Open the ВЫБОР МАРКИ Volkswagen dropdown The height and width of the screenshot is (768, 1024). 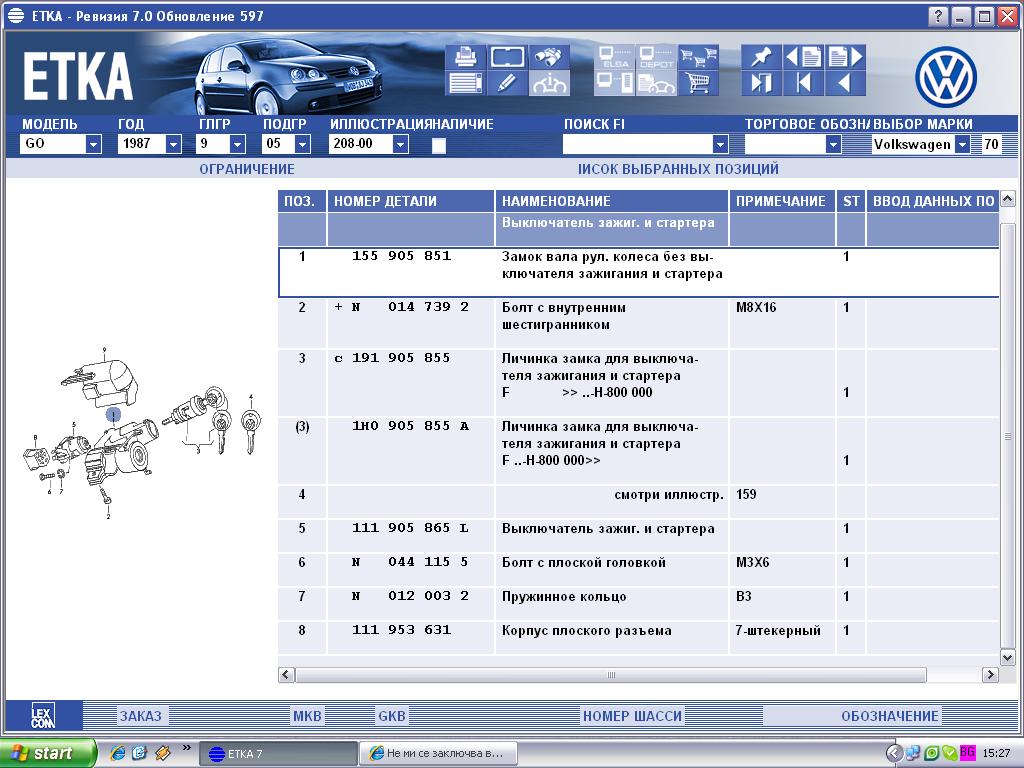[x=962, y=144]
